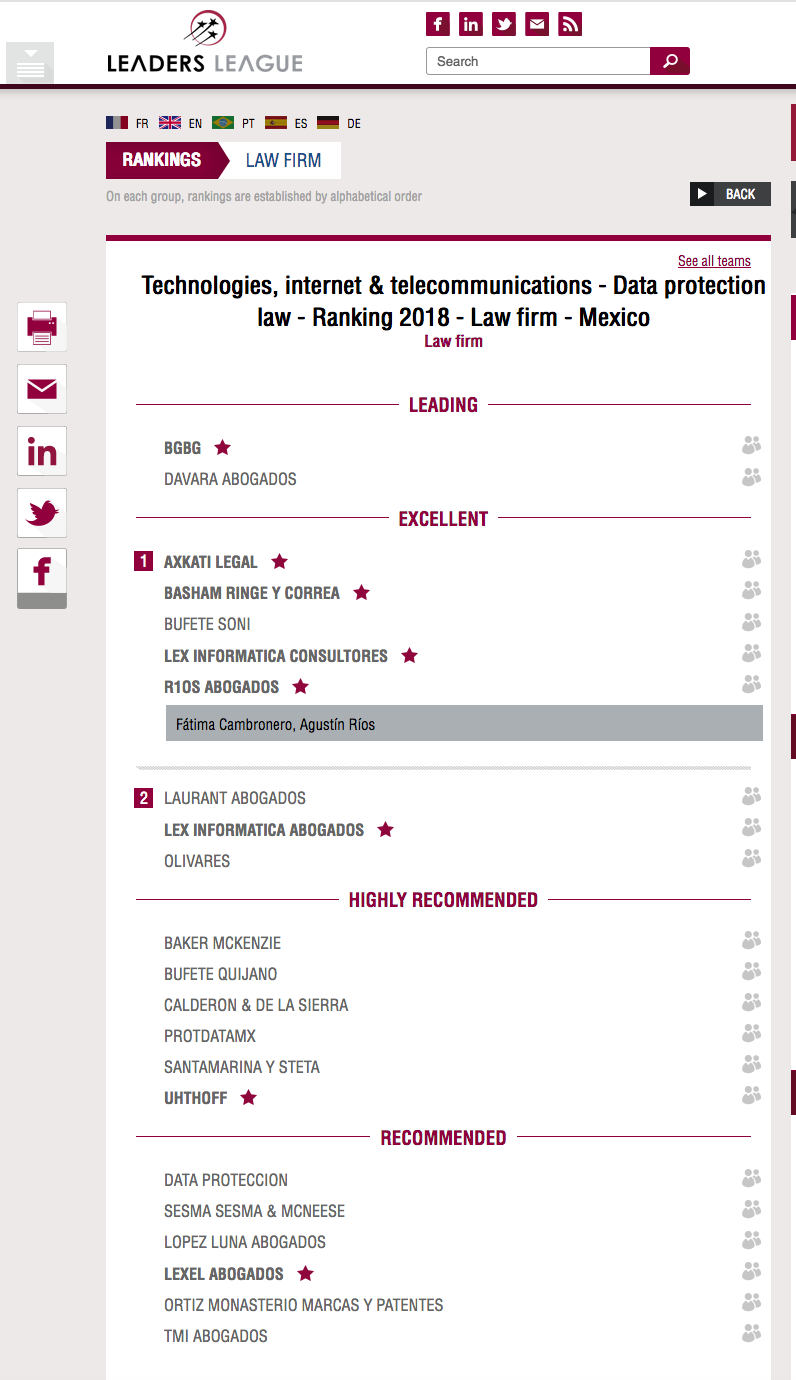This screenshot has width=796, height=1380.
Task: Show team icon for Laurant Abogados
Action: (x=751, y=796)
